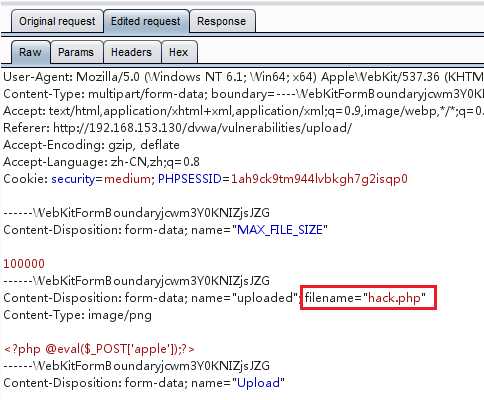Click the Accept-Encoding gzip, deflate line
The image size is (484, 400).
click(x=91, y=145)
